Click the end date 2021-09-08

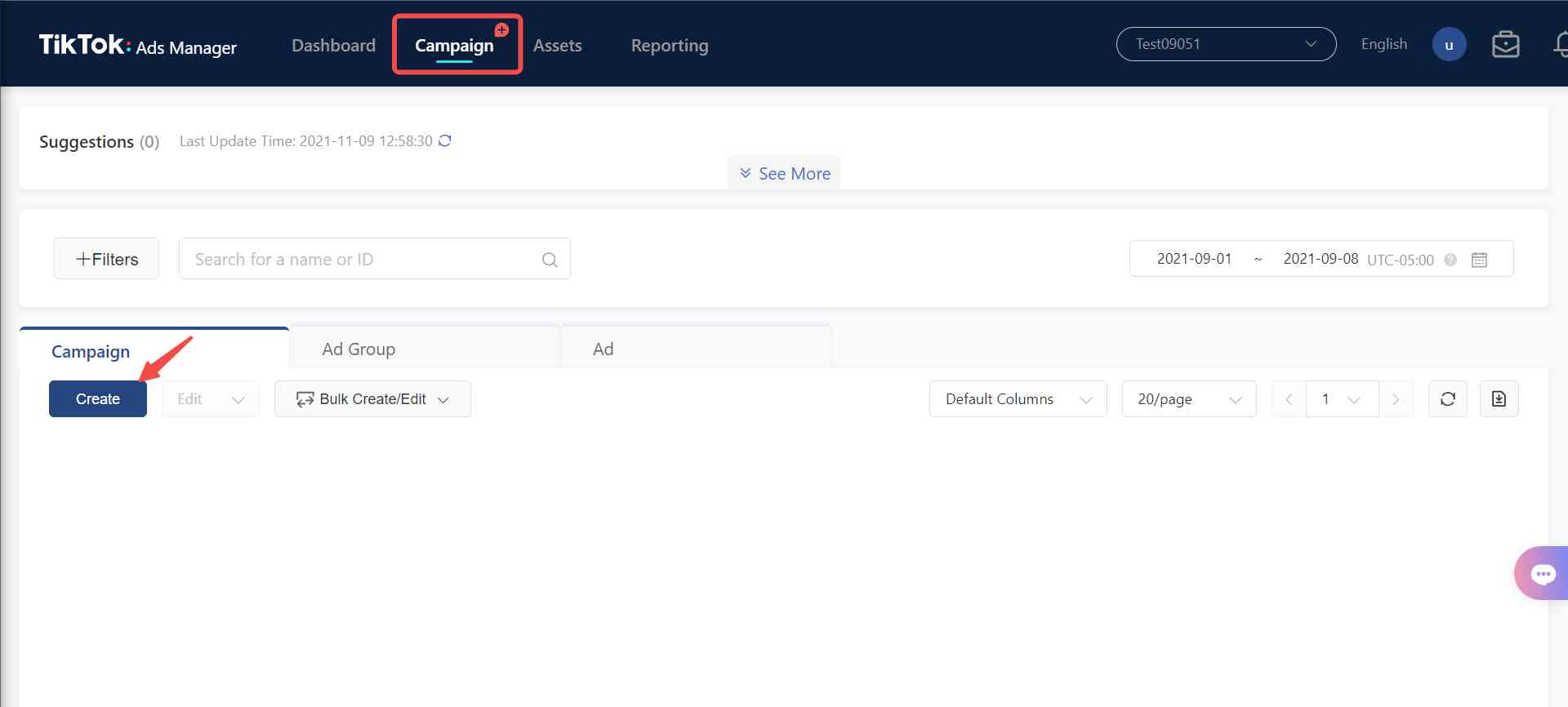[x=1321, y=259]
